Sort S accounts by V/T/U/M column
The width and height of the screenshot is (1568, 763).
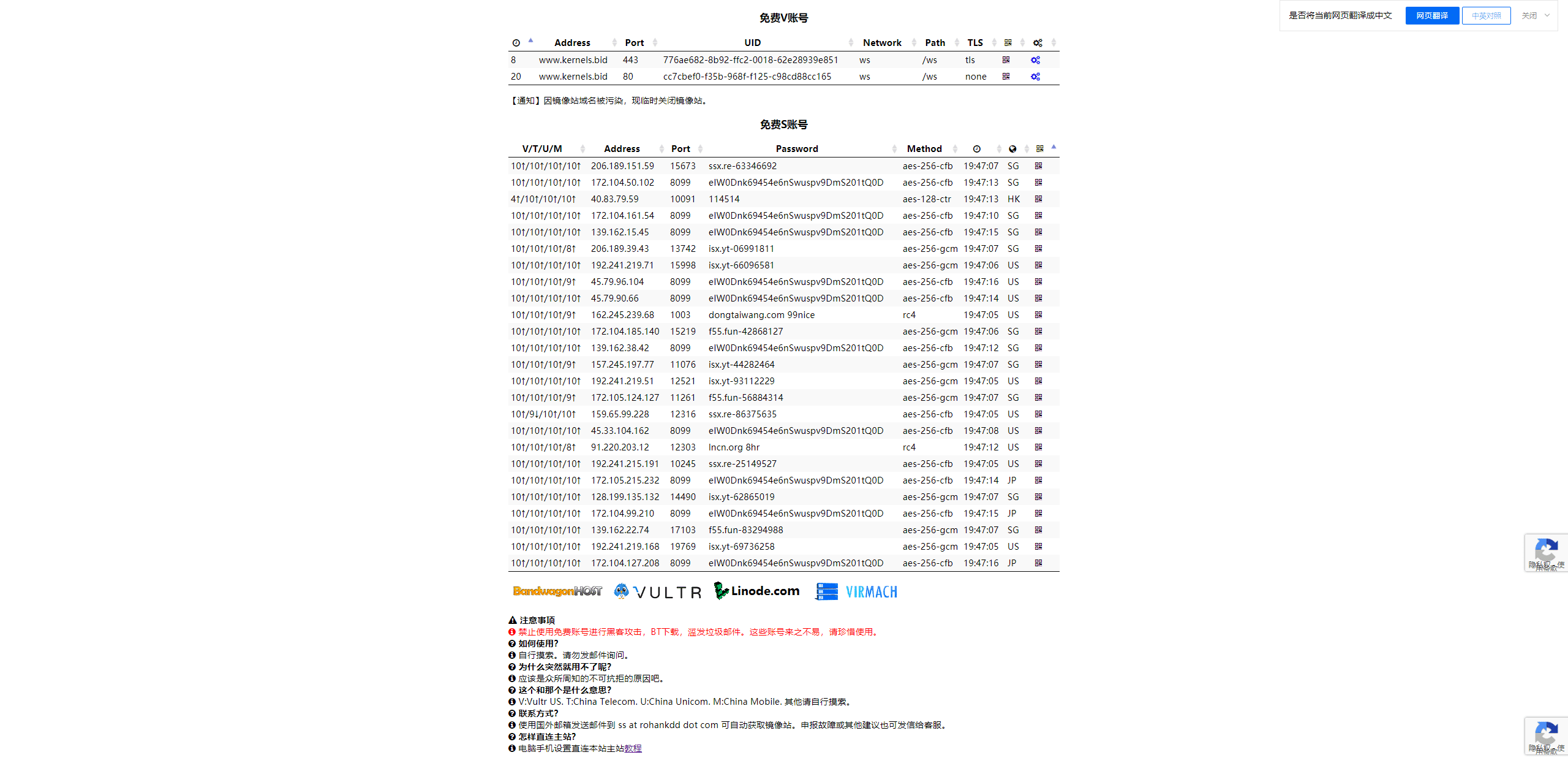(x=542, y=149)
